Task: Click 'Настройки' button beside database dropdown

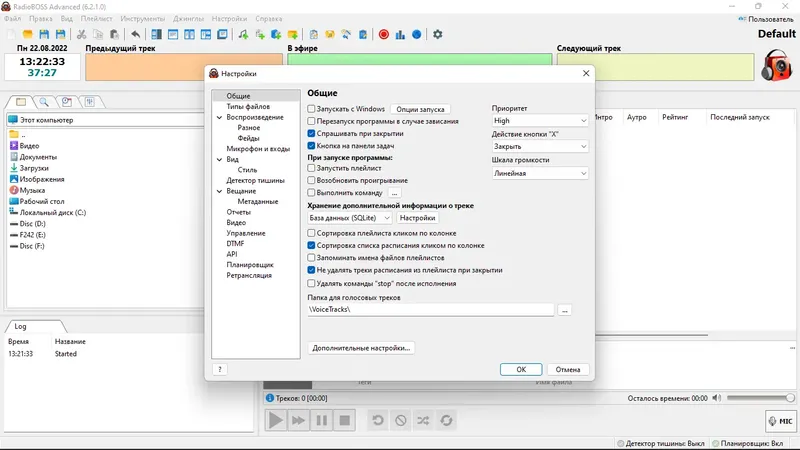Action: tap(417, 218)
